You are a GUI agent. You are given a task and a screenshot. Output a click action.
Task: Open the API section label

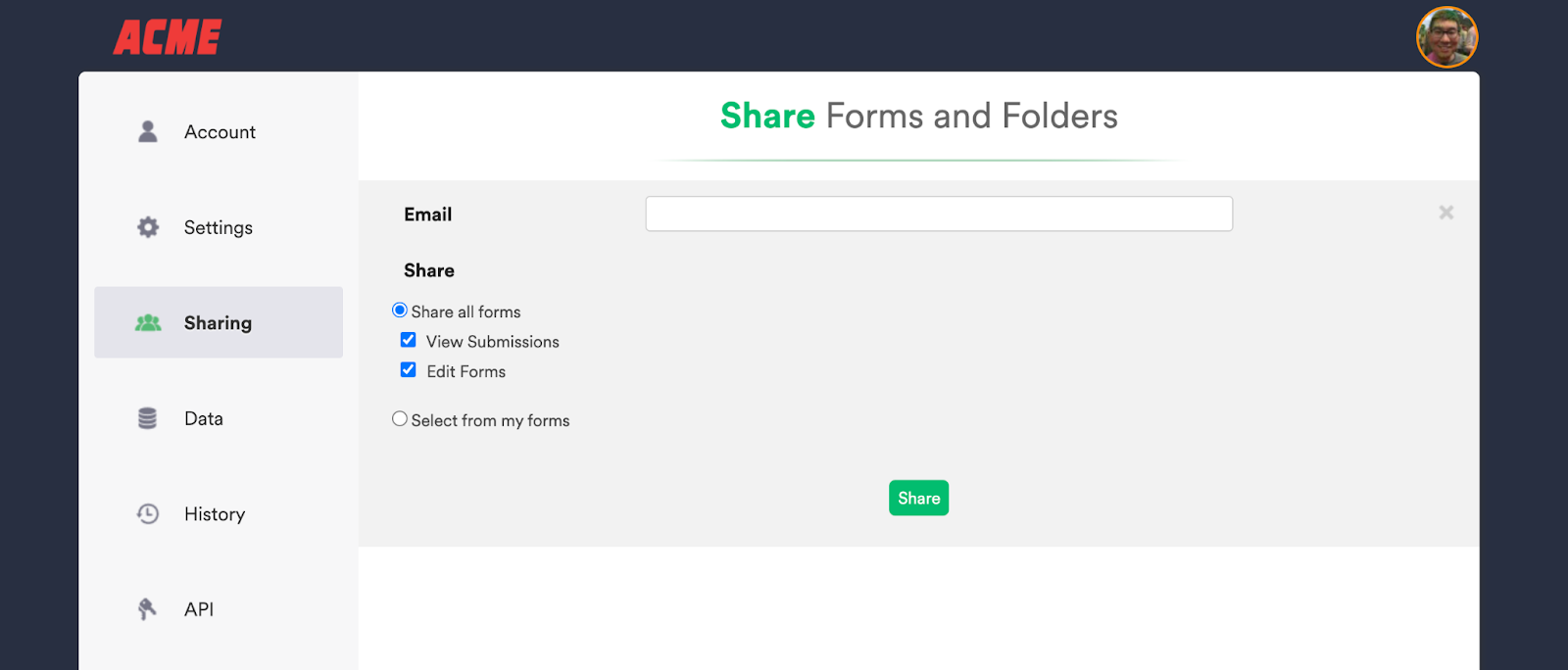[x=199, y=609]
